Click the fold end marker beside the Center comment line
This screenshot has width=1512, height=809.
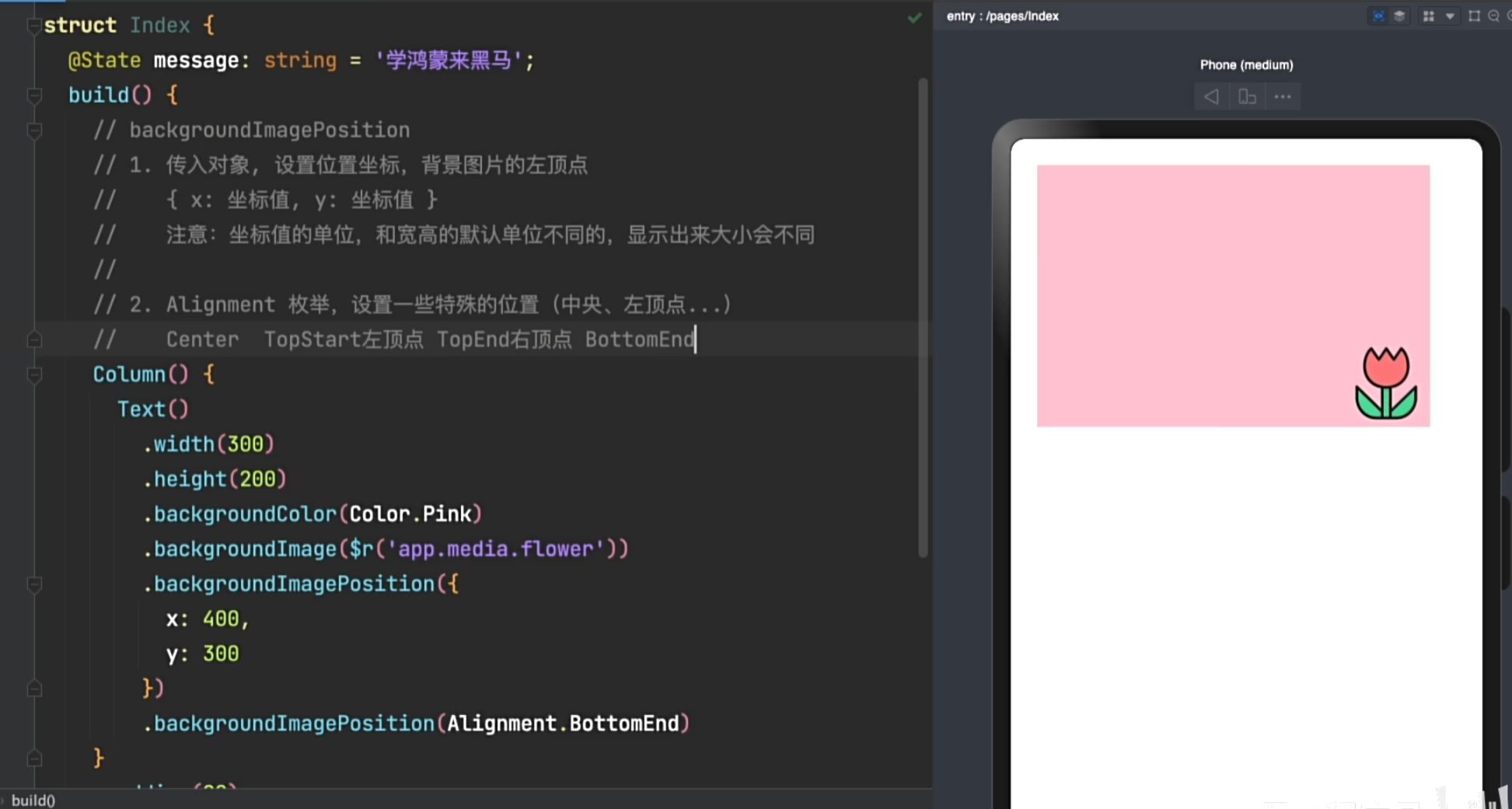pos(34,340)
